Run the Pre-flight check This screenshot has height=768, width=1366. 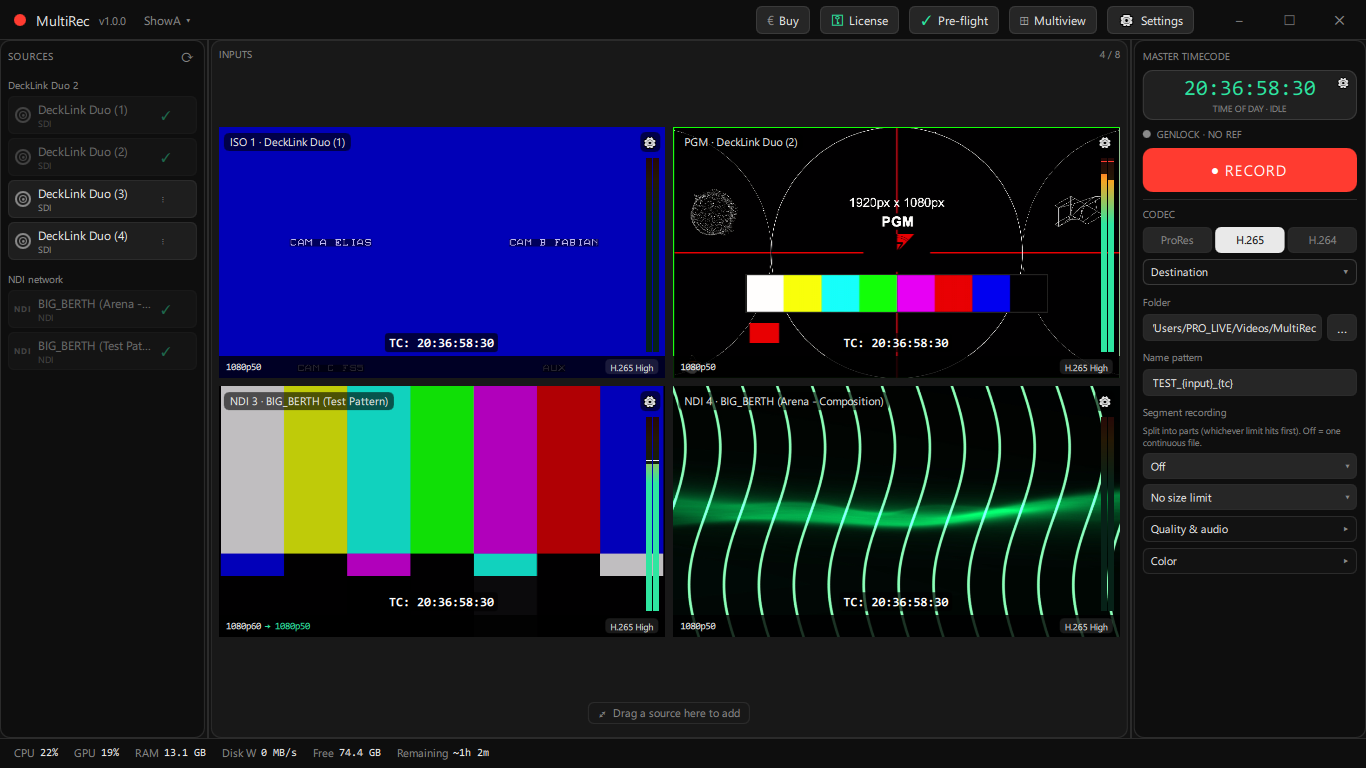click(x=954, y=20)
